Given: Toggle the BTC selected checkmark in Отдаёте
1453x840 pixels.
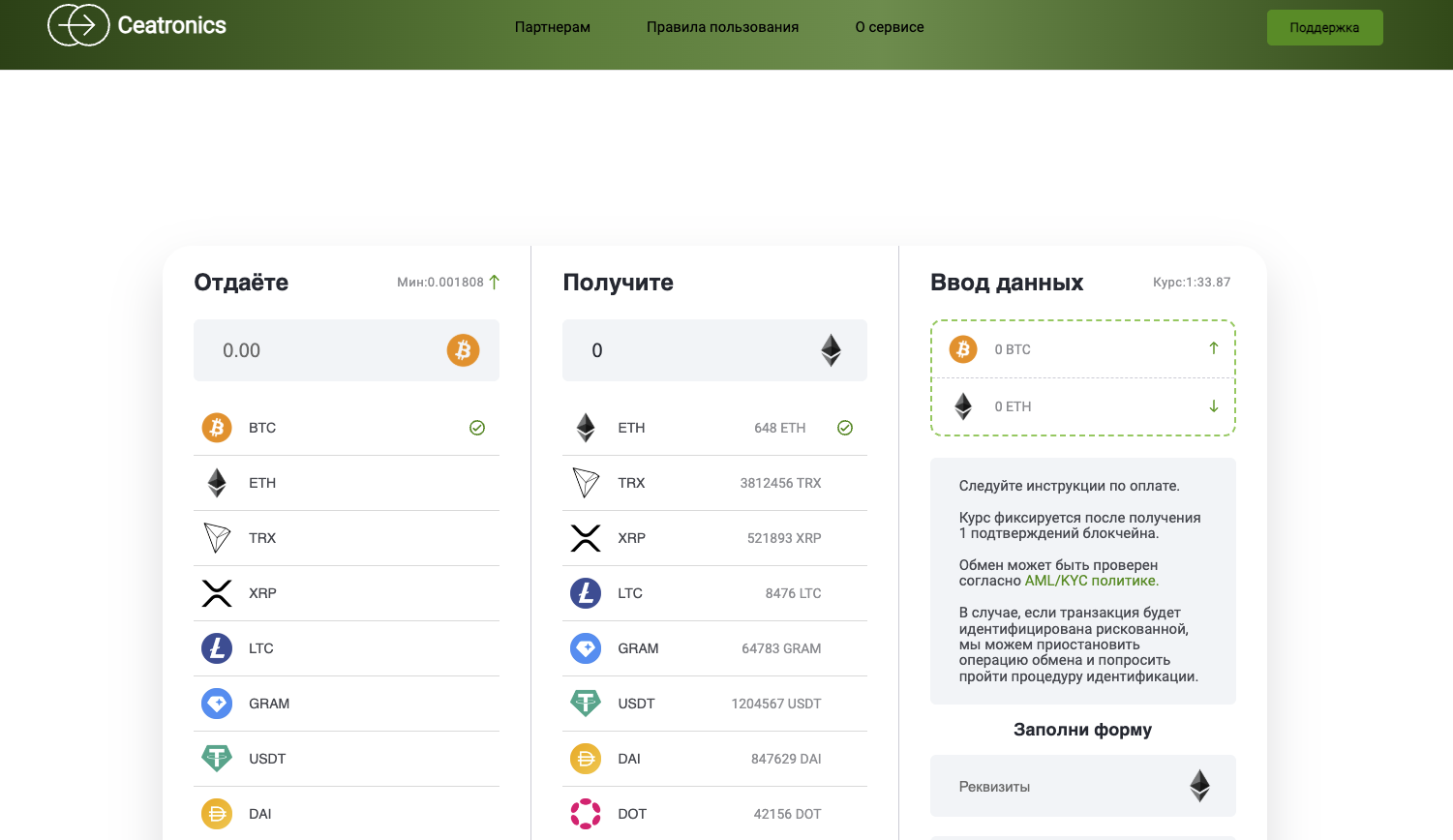Looking at the screenshot, I should [x=477, y=428].
